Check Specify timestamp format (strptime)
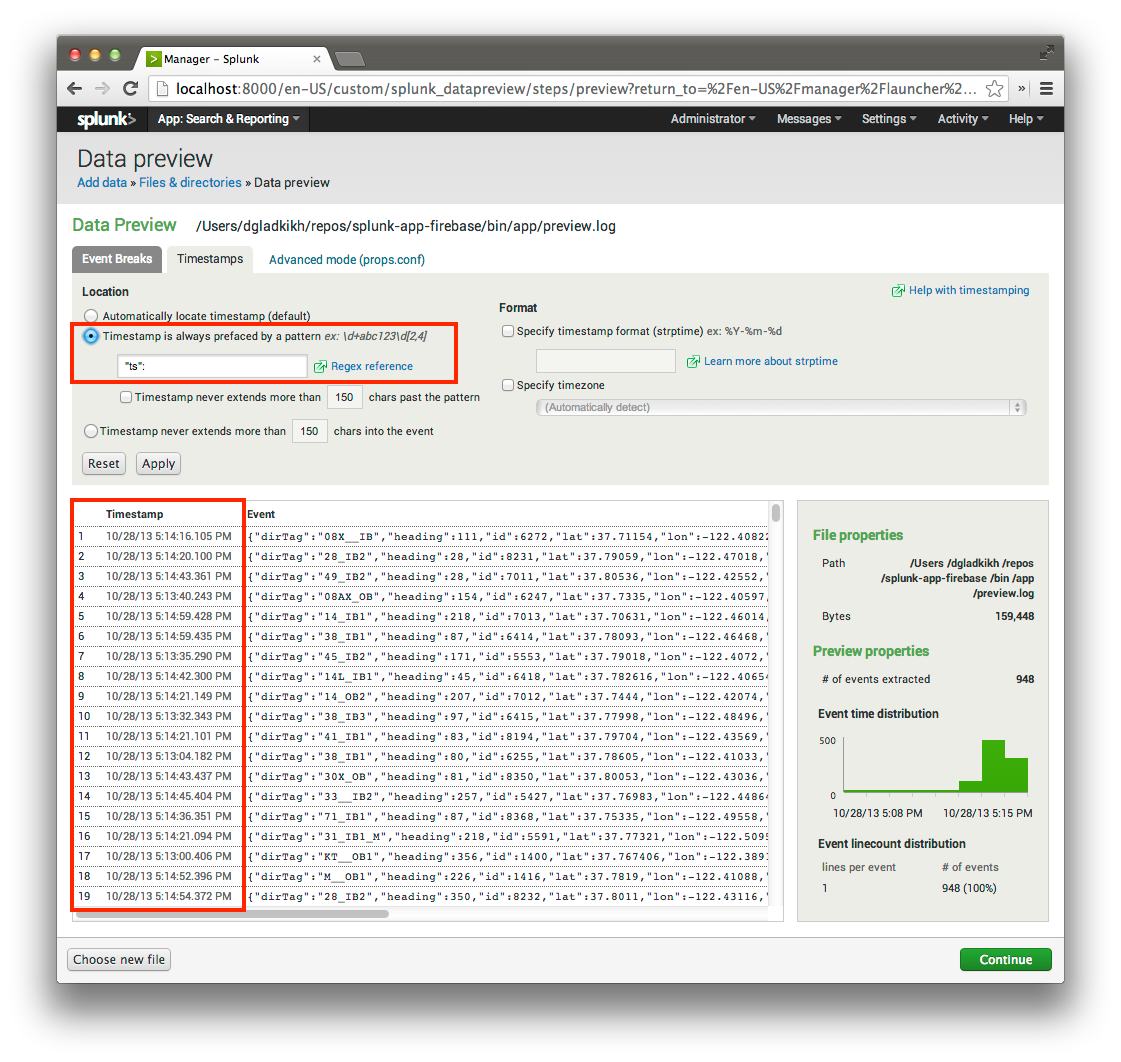 (x=508, y=331)
